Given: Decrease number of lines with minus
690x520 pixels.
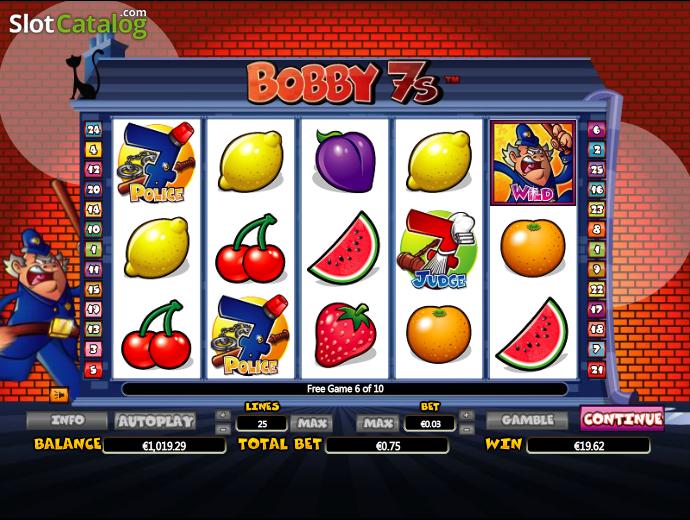Looking at the screenshot, I should [223, 428].
